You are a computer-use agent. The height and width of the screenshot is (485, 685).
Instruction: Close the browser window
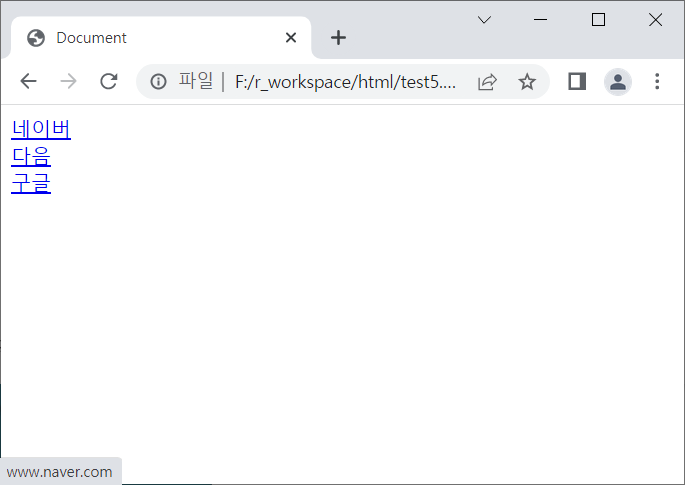pos(655,20)
